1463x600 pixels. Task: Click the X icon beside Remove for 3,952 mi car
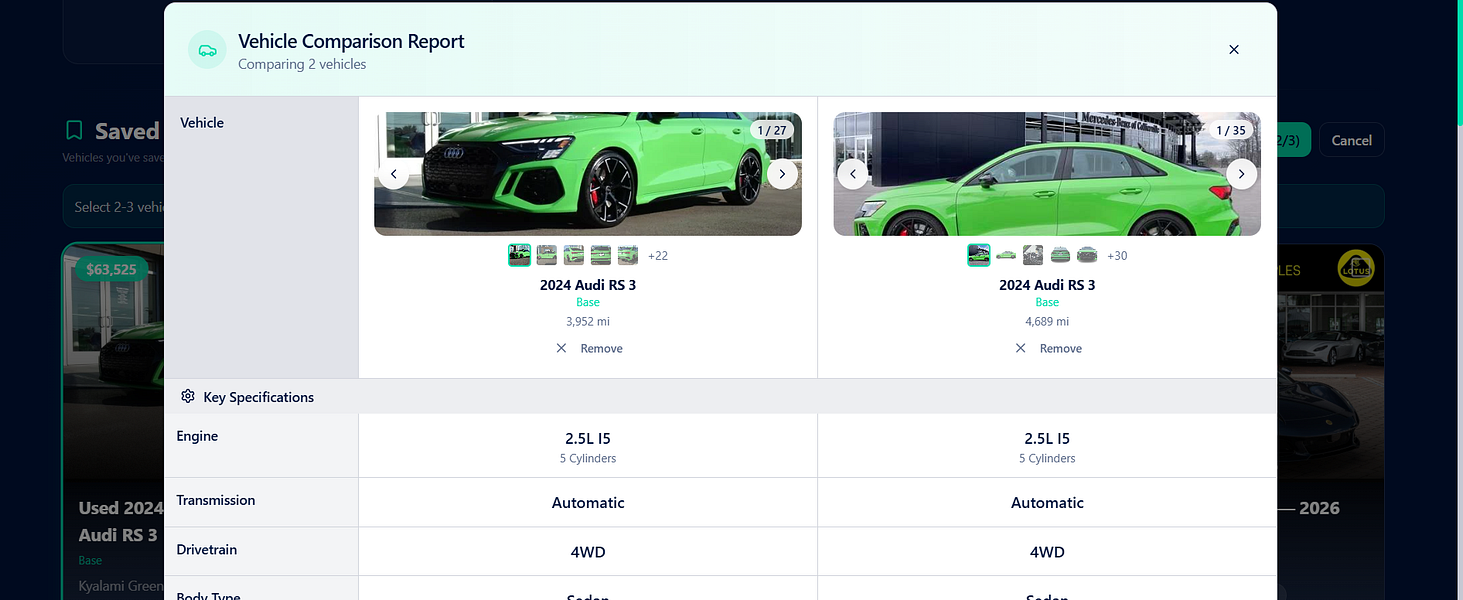point(561,348)
